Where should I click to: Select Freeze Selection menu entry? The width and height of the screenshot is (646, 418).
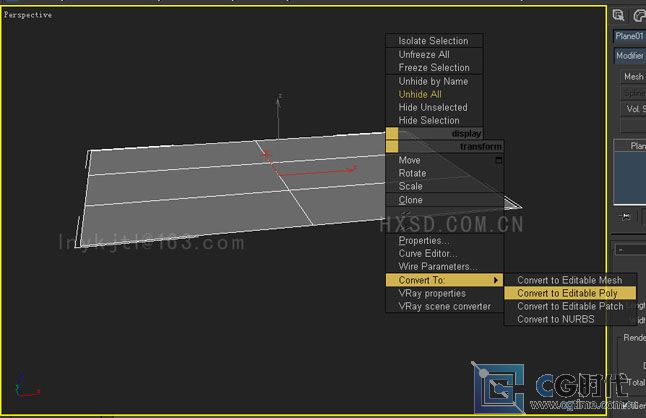click(433, 68)
